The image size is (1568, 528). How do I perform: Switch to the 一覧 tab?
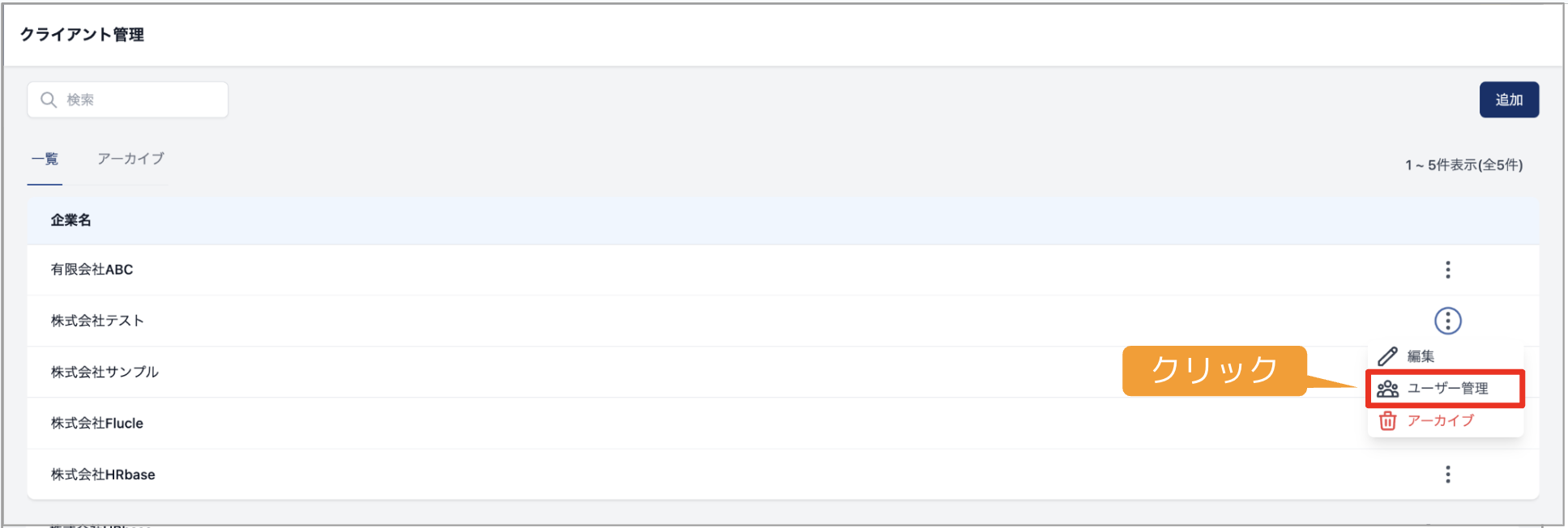pyautogui.click(x=45, y=160)
